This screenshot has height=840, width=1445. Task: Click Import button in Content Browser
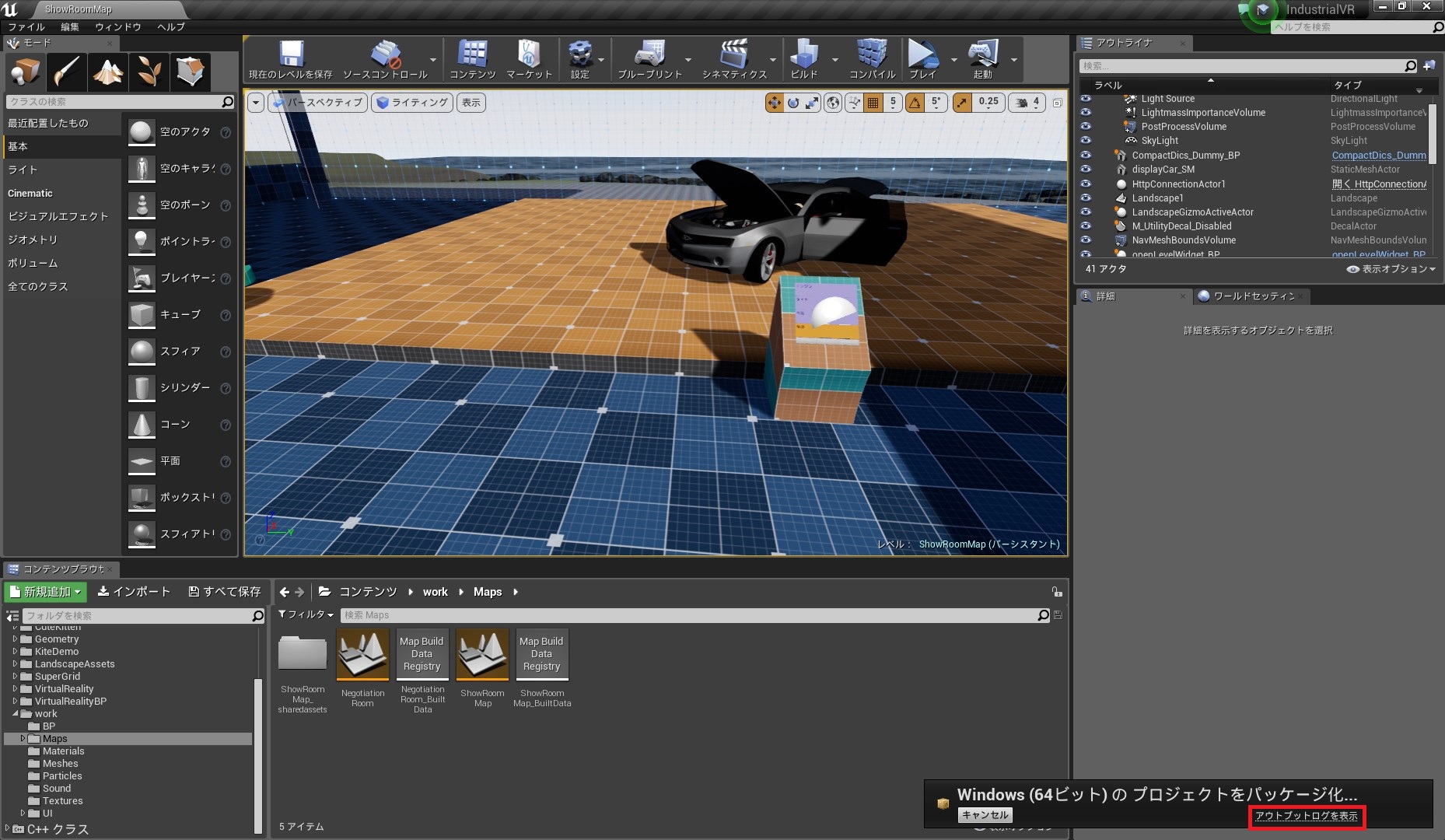134,592
